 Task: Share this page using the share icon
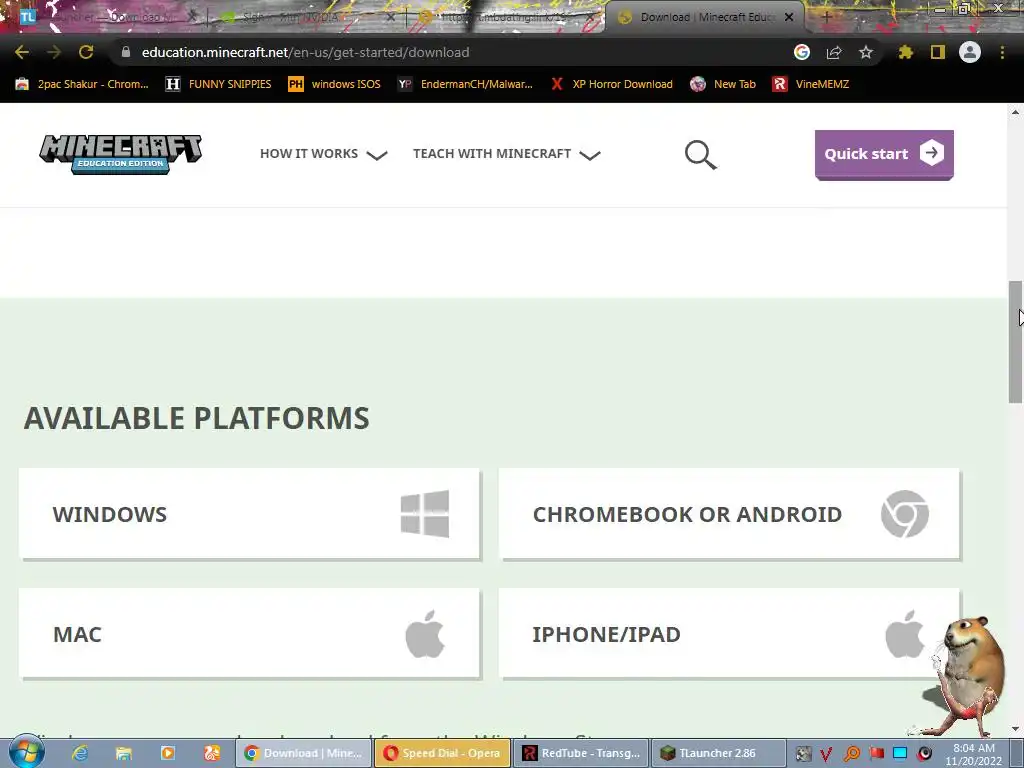[x=834, y=52]
